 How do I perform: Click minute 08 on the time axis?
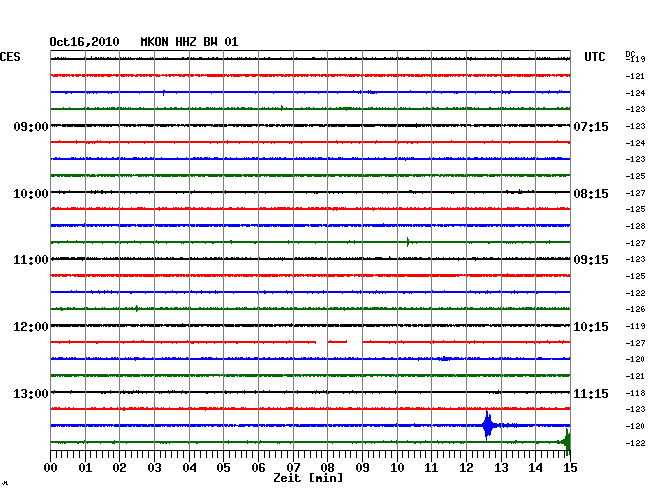coord(327,468)
